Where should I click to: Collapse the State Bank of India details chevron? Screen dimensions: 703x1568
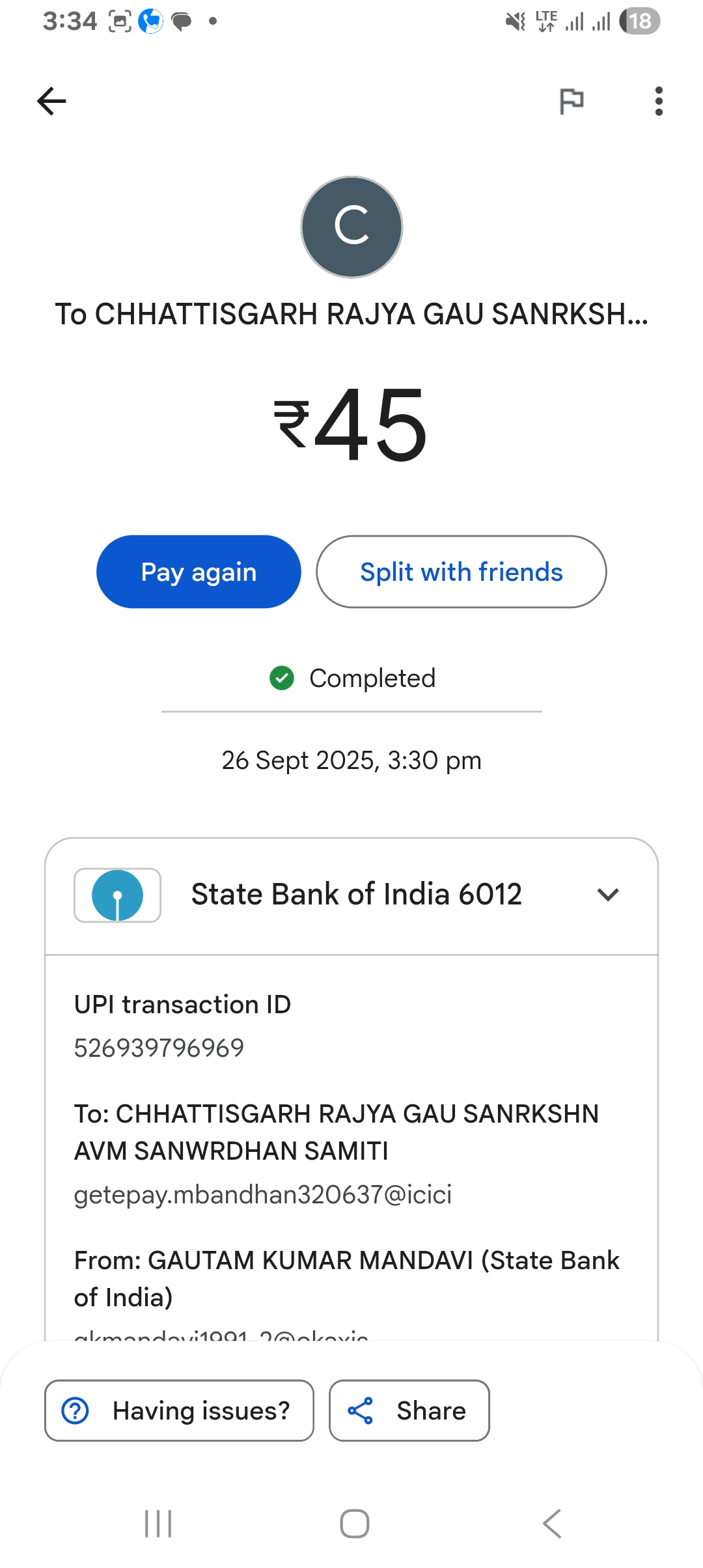pyautogui.click(x=607, y=895)
